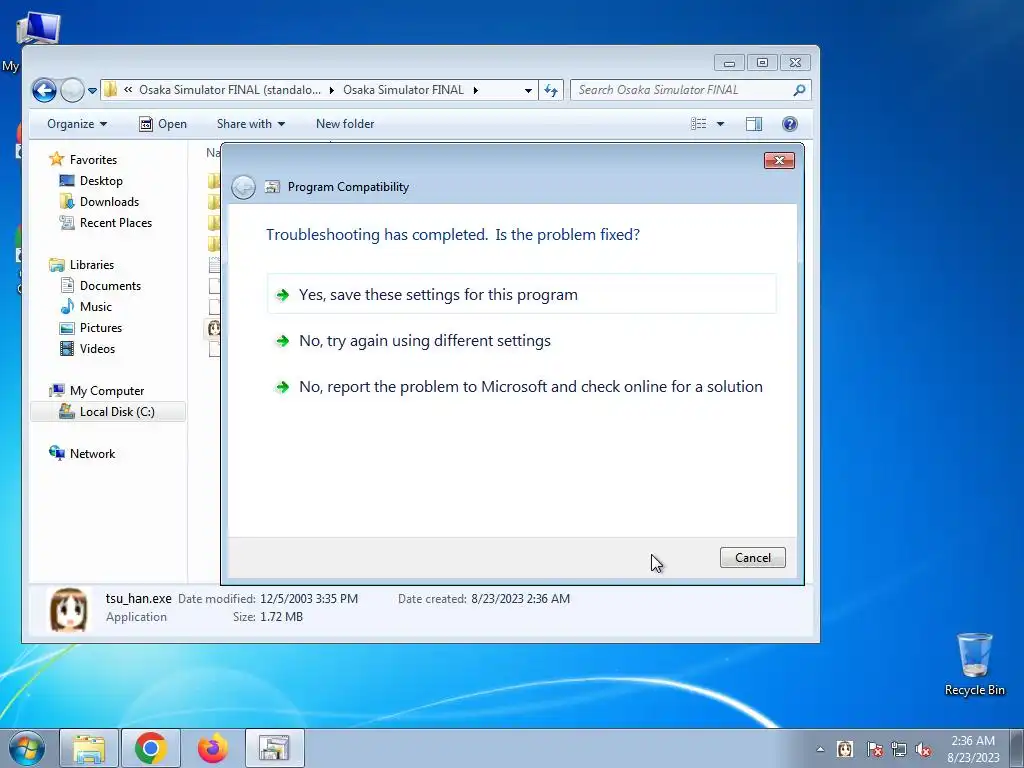Viewport: 1024px width, 768px height.
Task: Click Show desktop button on taskbar
Action: (1016, 748)
